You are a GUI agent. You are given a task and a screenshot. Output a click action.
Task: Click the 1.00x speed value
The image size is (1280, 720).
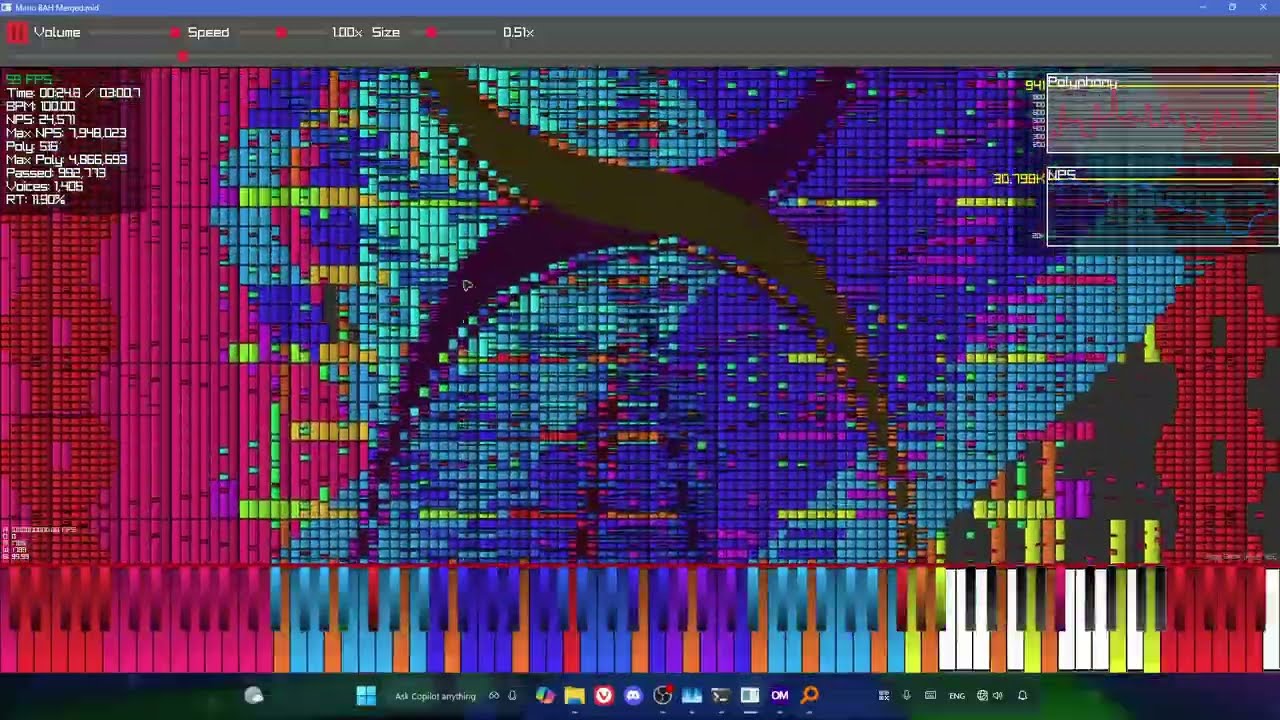click(x=347, y=33)
